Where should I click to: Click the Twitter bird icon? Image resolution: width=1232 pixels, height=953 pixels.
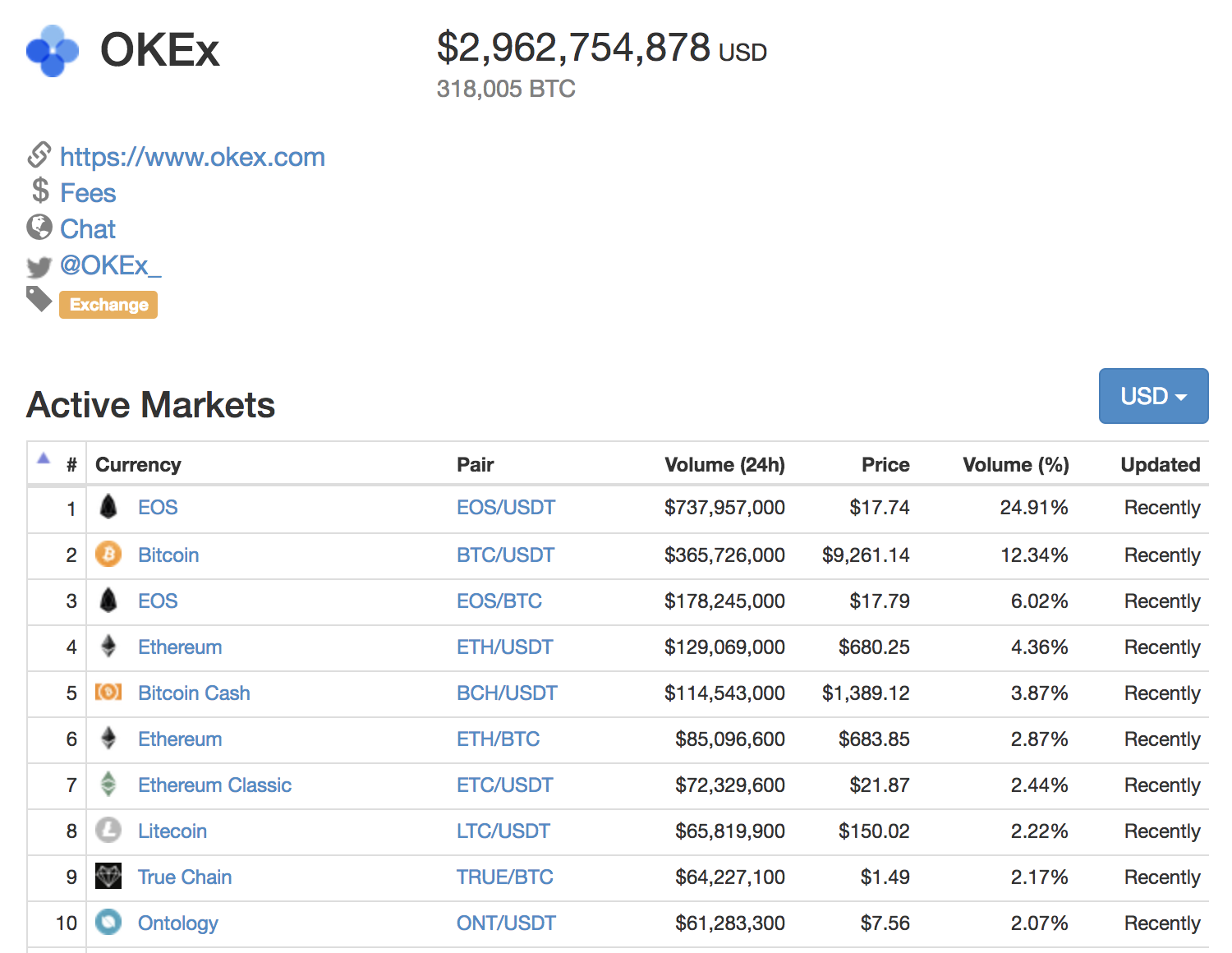pos(39,267)
